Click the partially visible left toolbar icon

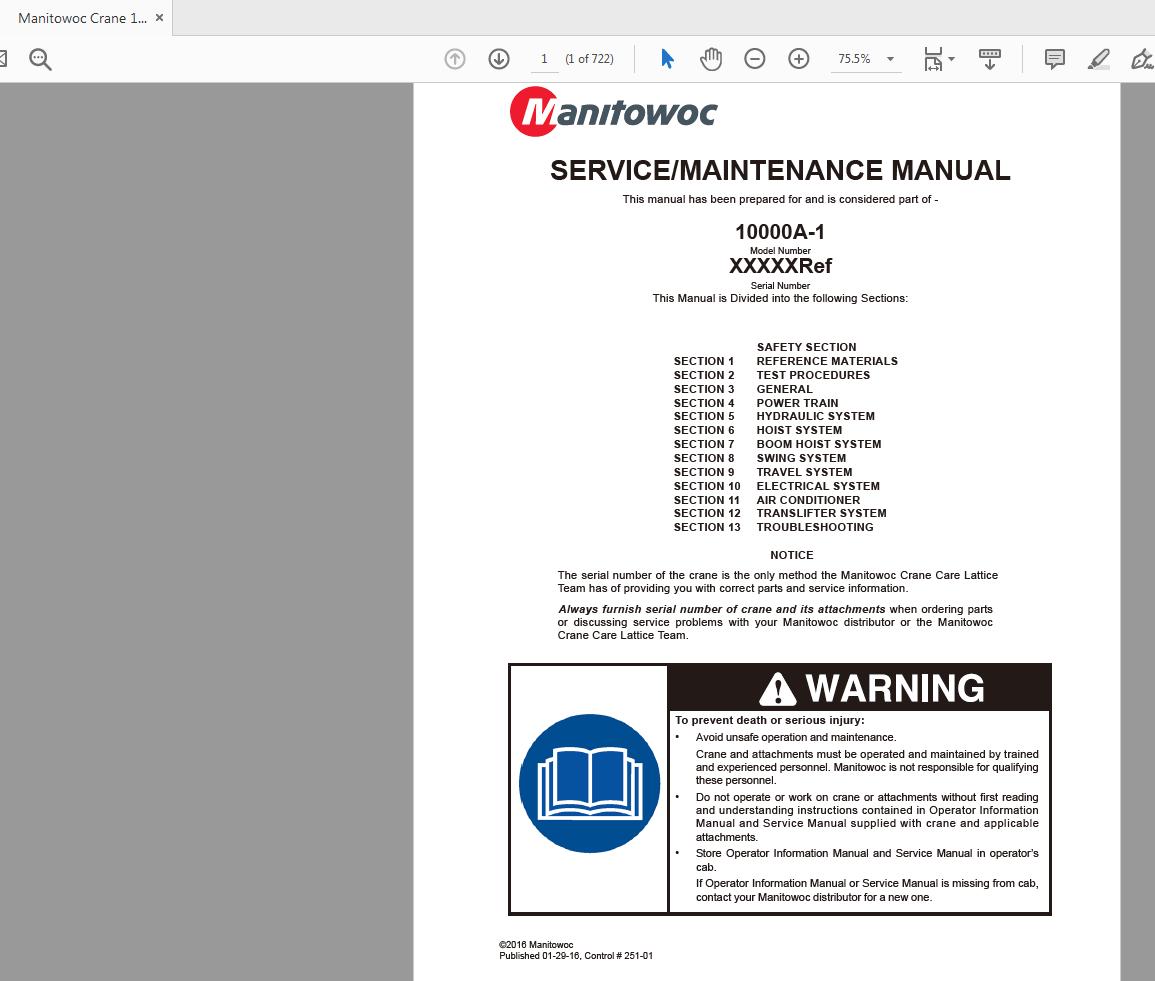click(4, 59)
